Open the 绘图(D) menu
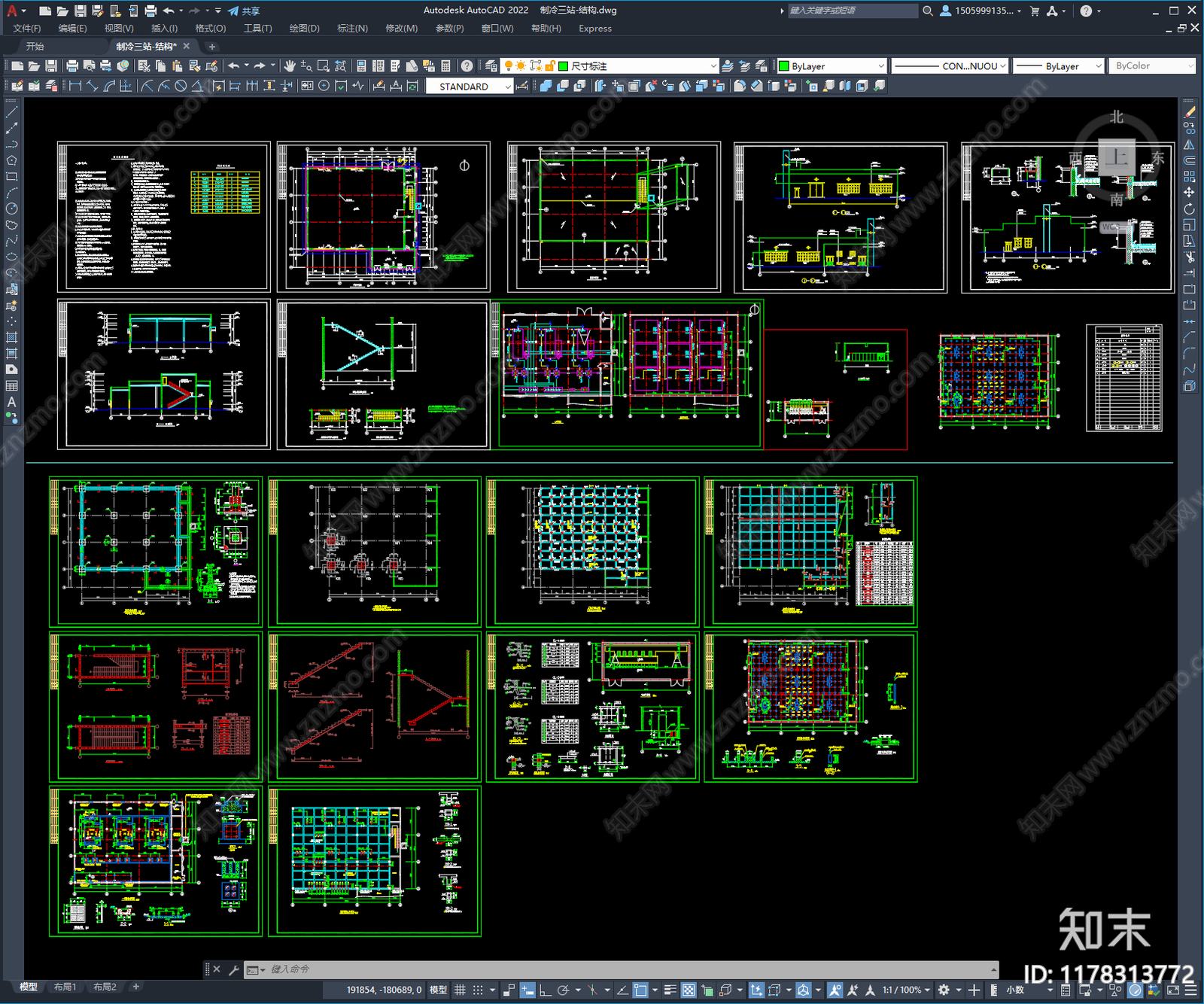 [x=305, y=29]
